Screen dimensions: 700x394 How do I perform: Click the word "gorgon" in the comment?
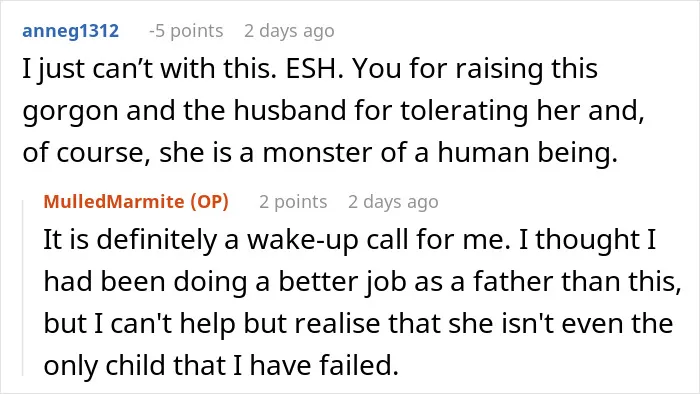70,112
